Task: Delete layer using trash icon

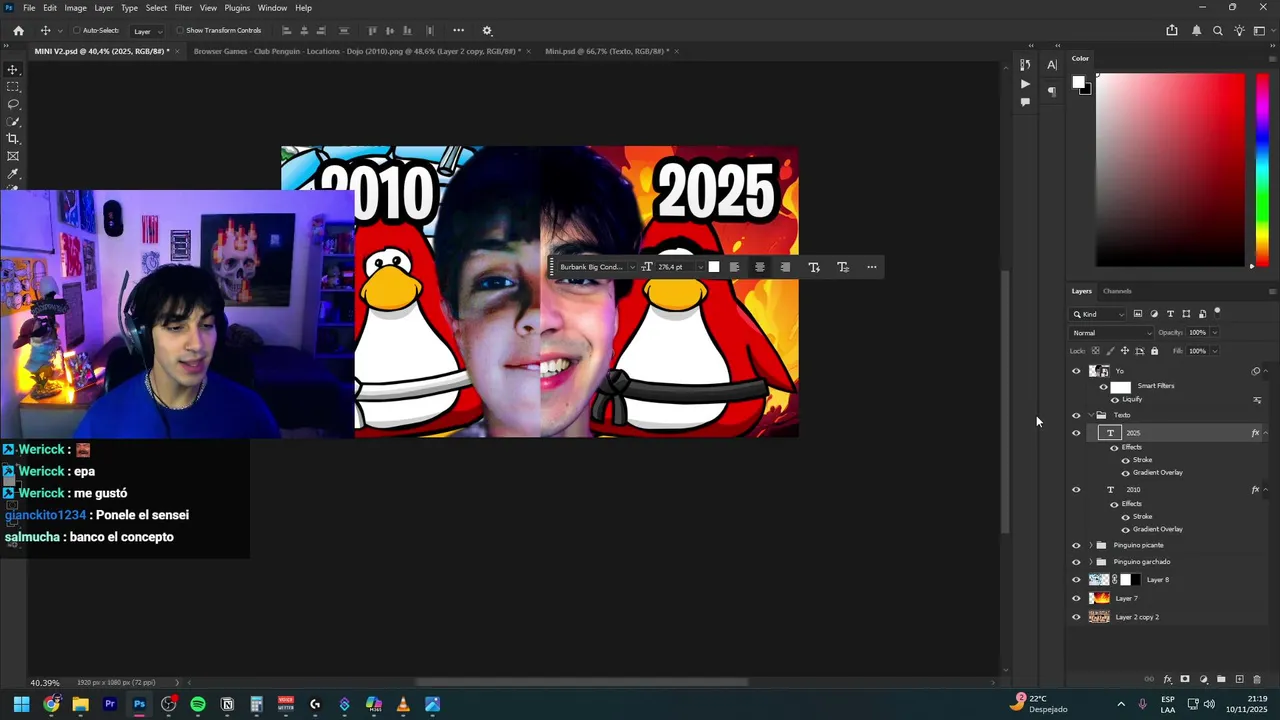Action: pyautogui.click(x=1257, y=680)
